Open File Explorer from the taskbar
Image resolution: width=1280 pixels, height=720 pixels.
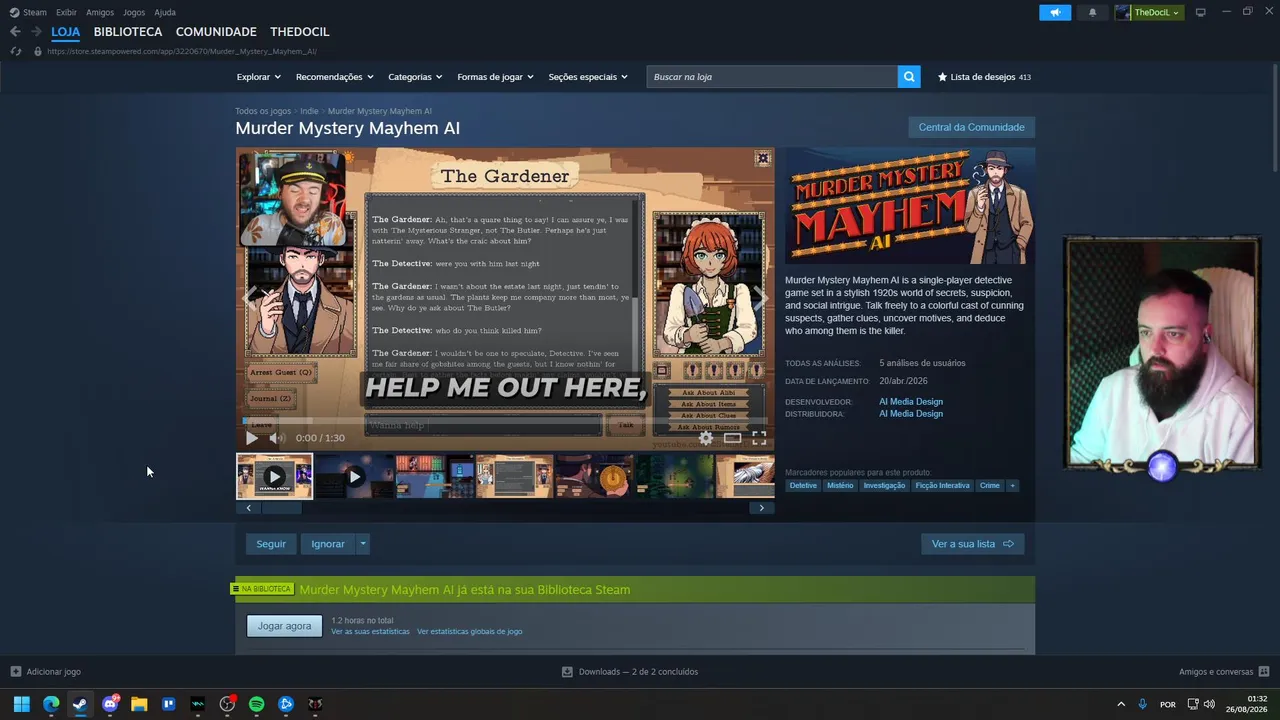[139, 704]
